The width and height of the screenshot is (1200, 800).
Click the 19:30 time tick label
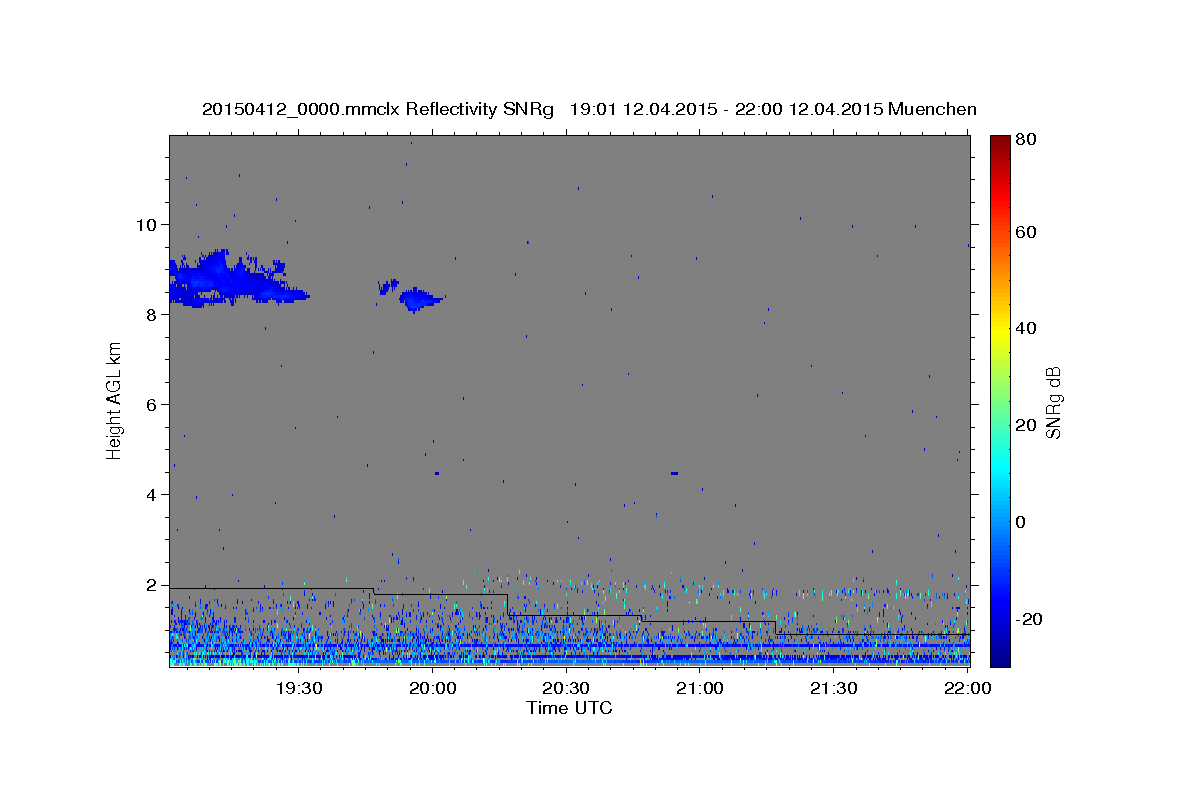[298, 688]
